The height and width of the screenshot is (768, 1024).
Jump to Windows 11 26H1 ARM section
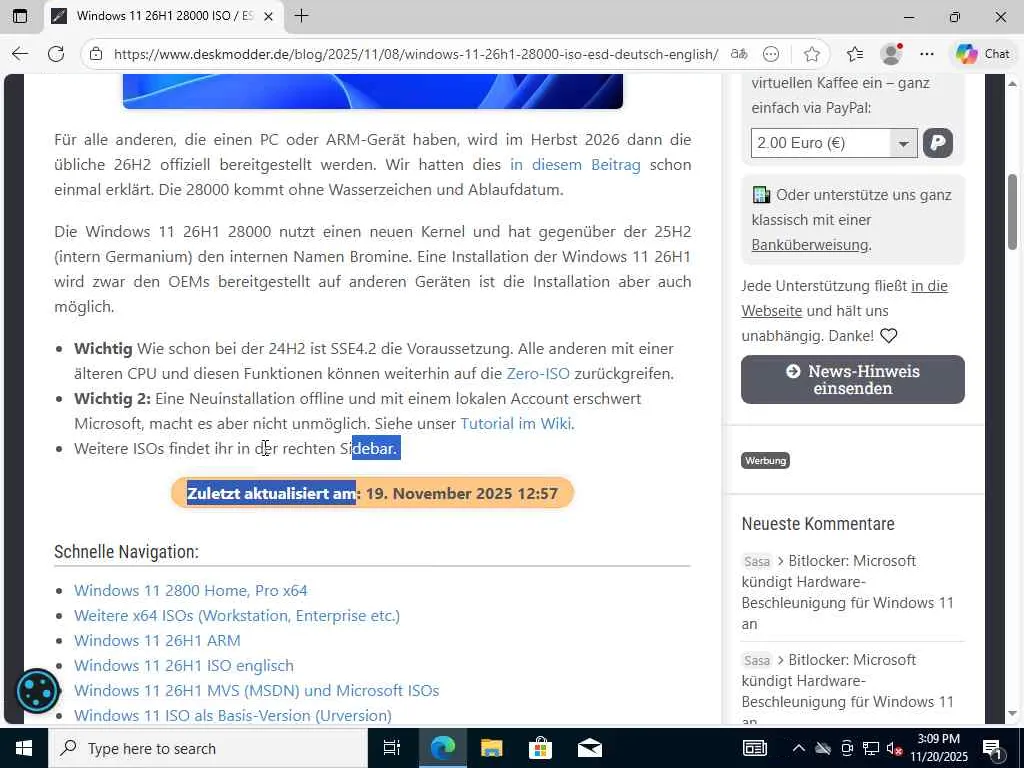tap(157, 640)
